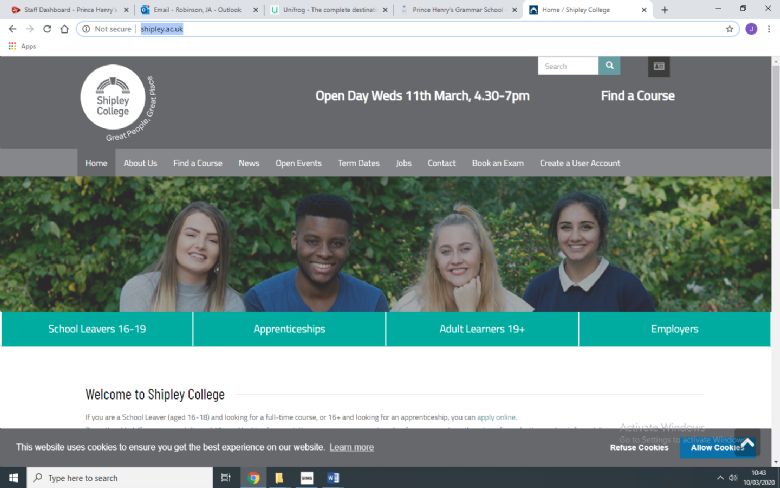This screenshot has width=780, height=488.
Task: Click Learn more about cookies
Action: [351, 447]
